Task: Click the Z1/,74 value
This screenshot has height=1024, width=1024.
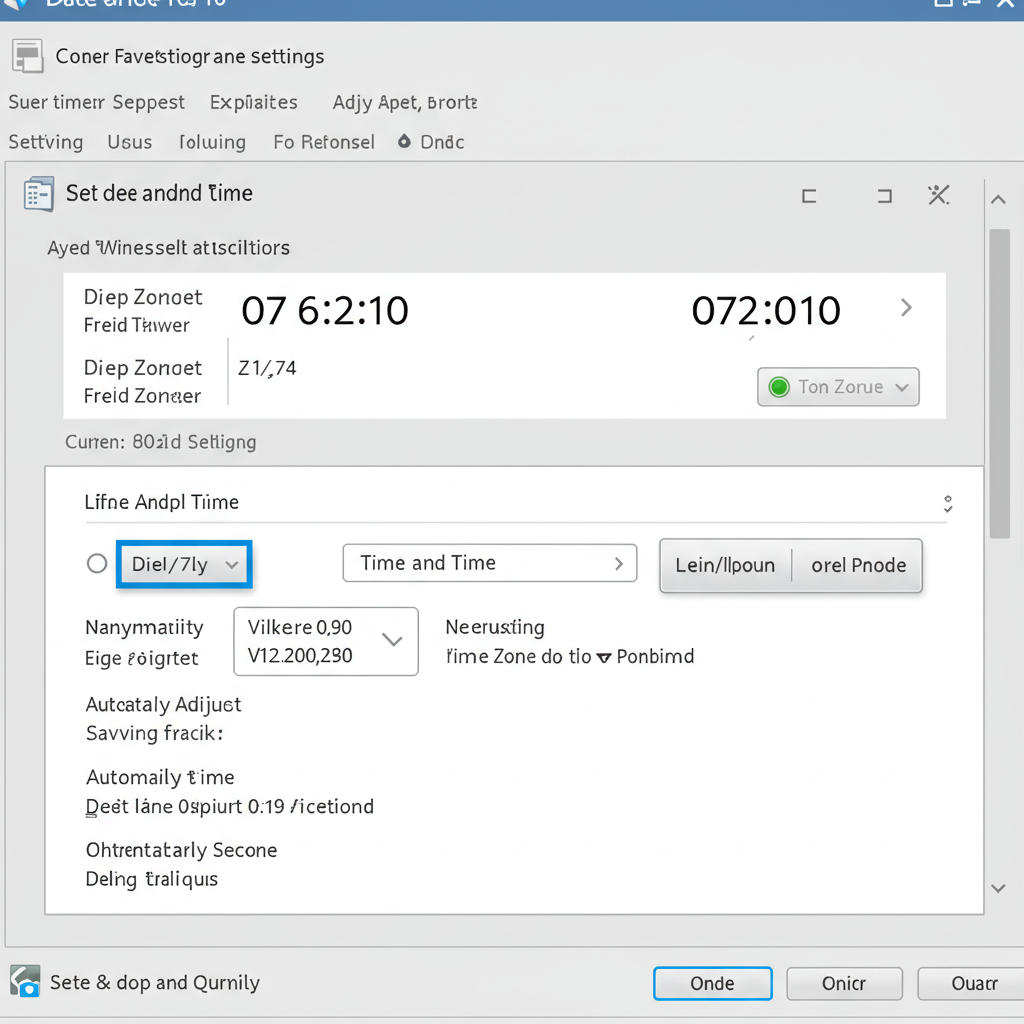Action: pos(267,368)
